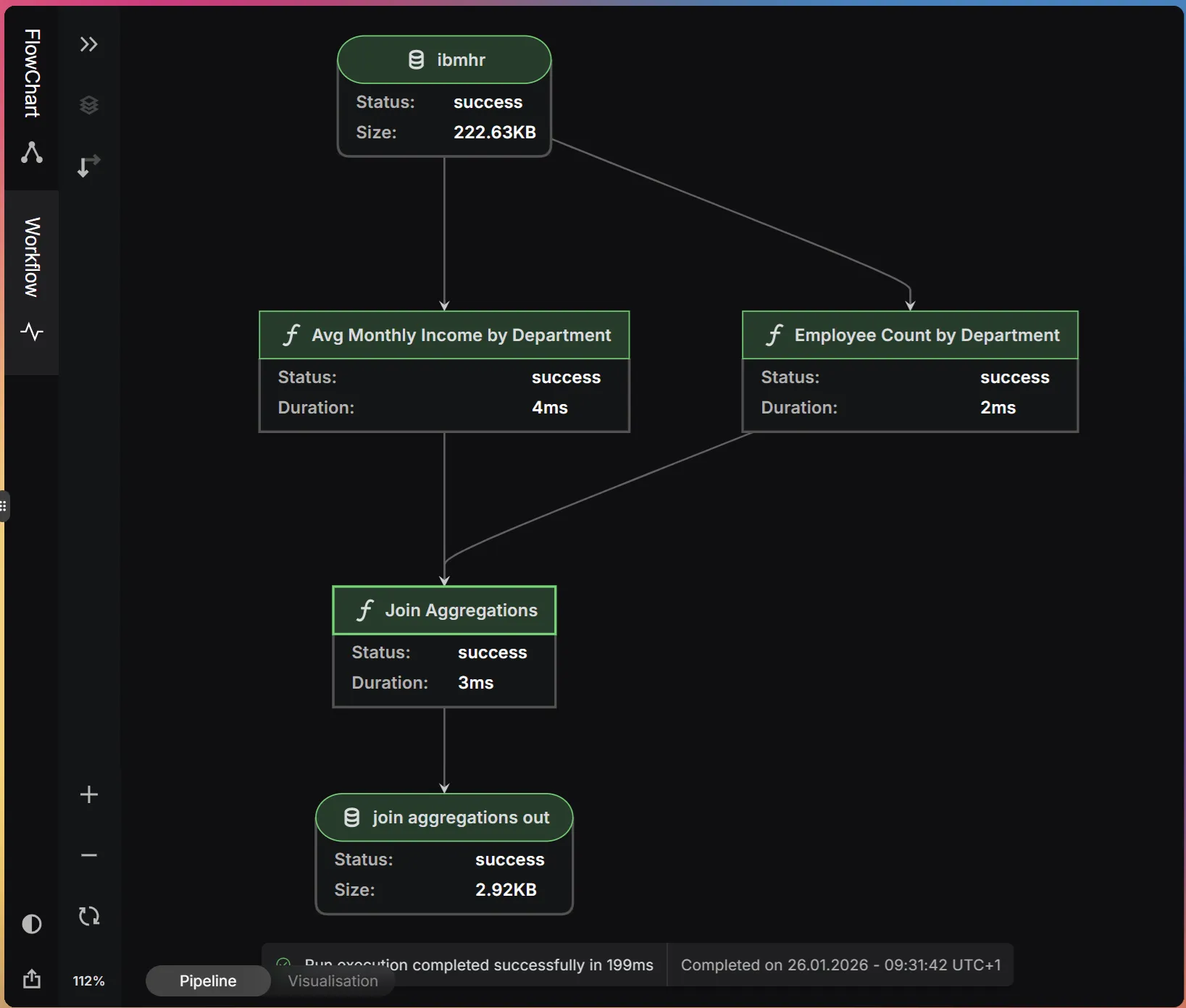Expand the sidebar via double-chevron icon
The height and width of the screenshot is (1008, 1186).
pyautogui.click(x=88, y=44)
